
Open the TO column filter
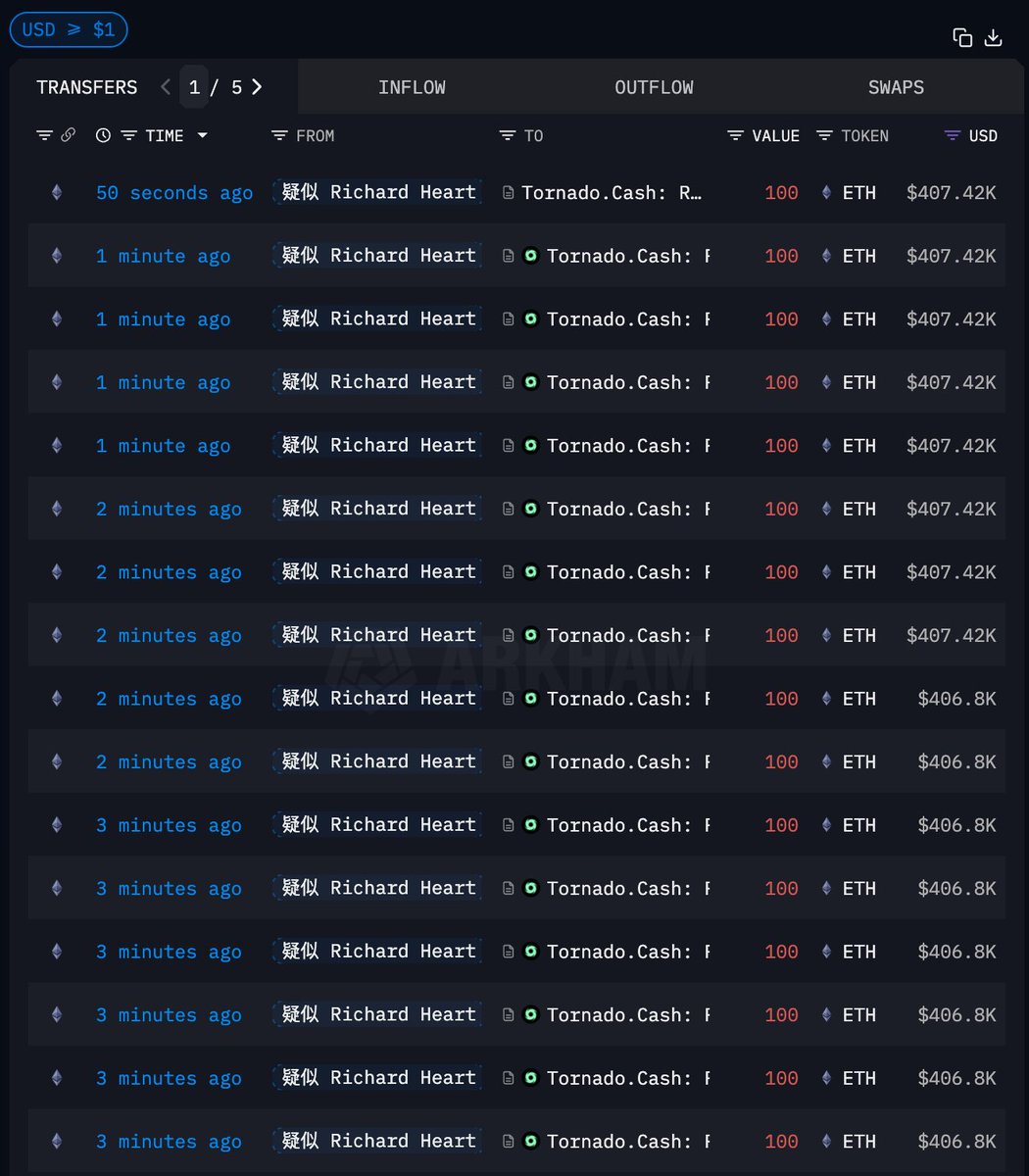coord(507,135)
